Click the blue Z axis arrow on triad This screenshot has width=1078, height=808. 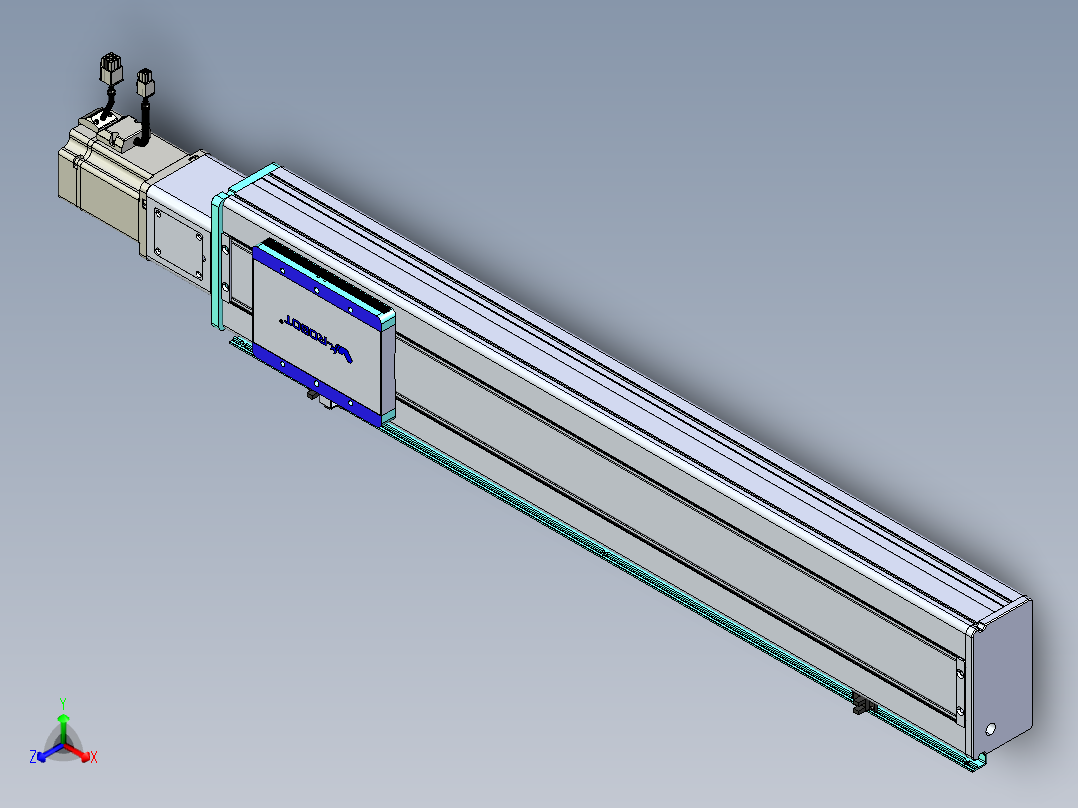click(48, 754)
